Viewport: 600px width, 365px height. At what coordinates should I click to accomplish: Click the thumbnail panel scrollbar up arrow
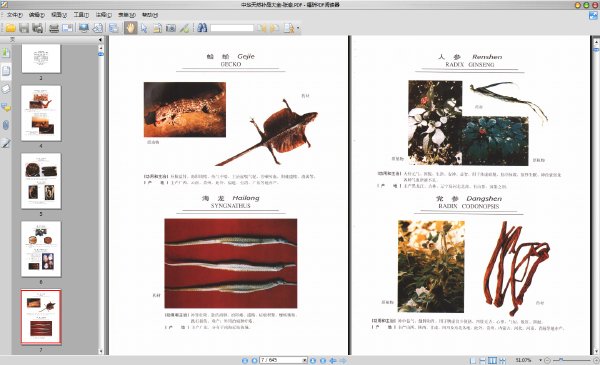tap(101, 48)
